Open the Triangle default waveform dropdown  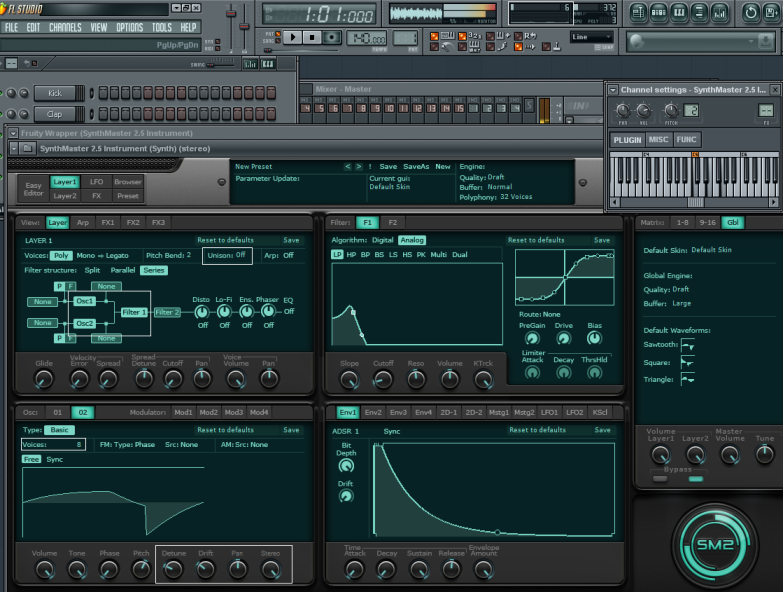pyautogui.click(x=688, y=379)
